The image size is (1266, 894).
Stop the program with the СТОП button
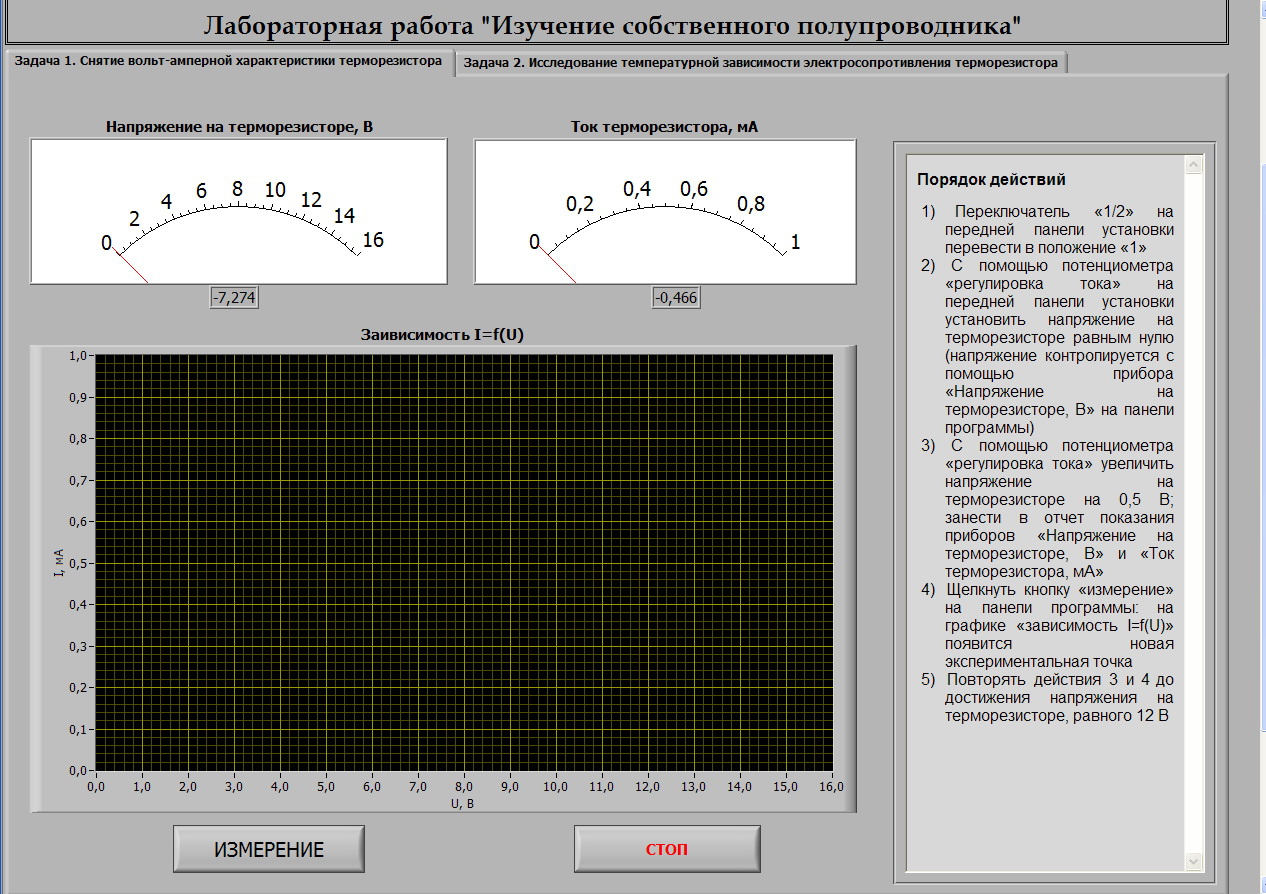click(x=667, y=849)
